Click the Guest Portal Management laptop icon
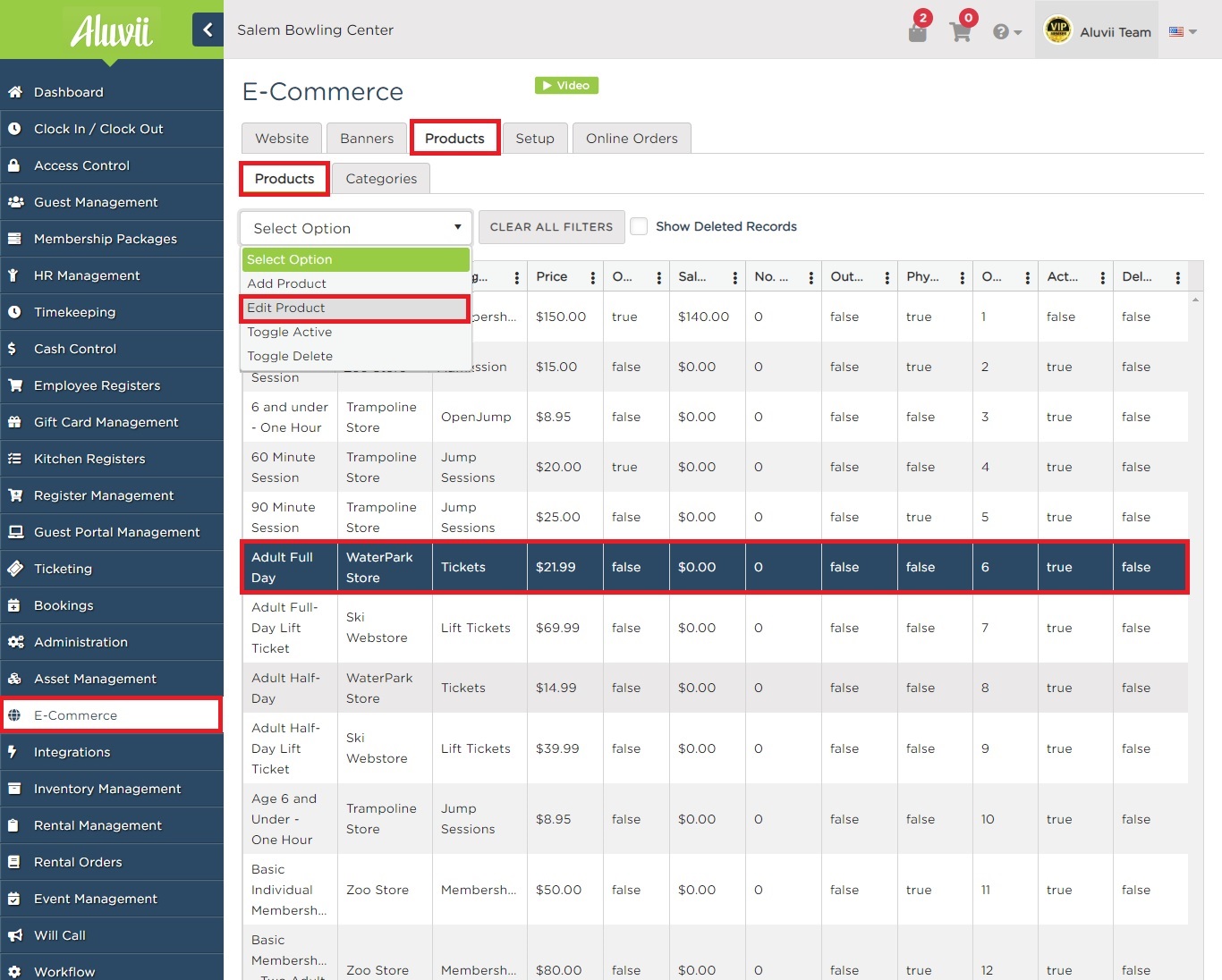1222x980 pixels. point(15,532)
